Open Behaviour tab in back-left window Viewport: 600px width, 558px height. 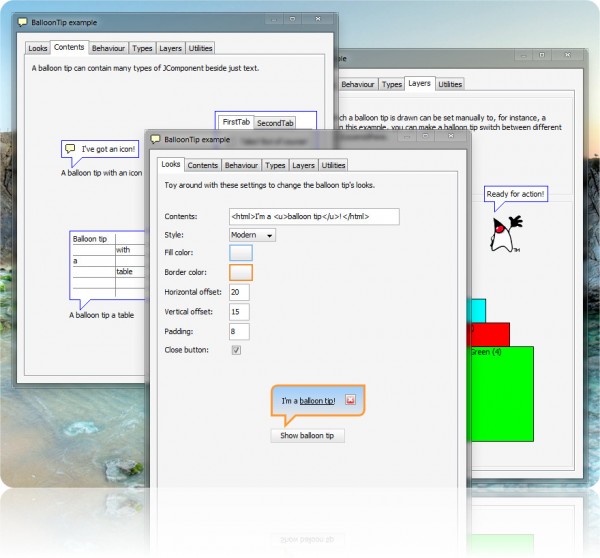pos(108,48)
